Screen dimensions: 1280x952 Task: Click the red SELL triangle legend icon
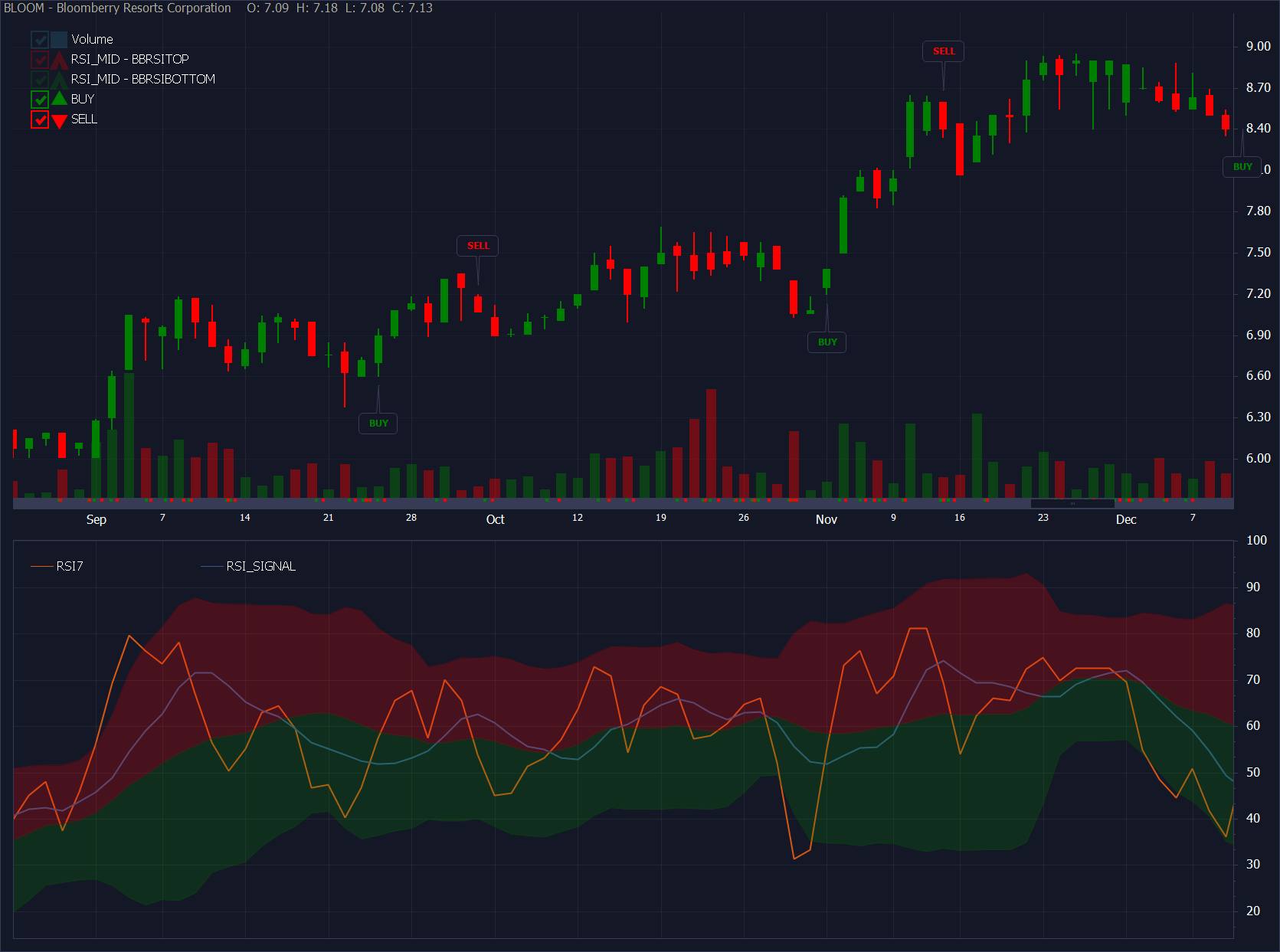point(60,120)
